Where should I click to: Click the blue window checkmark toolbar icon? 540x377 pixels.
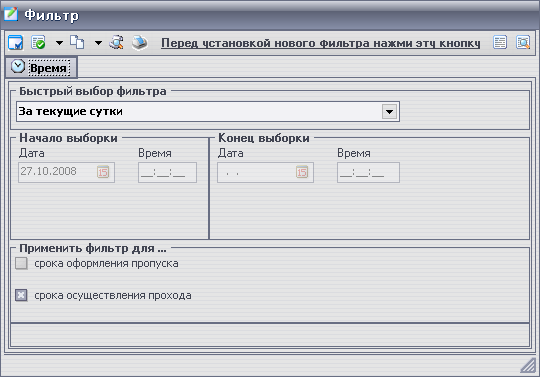coord(15,43)
